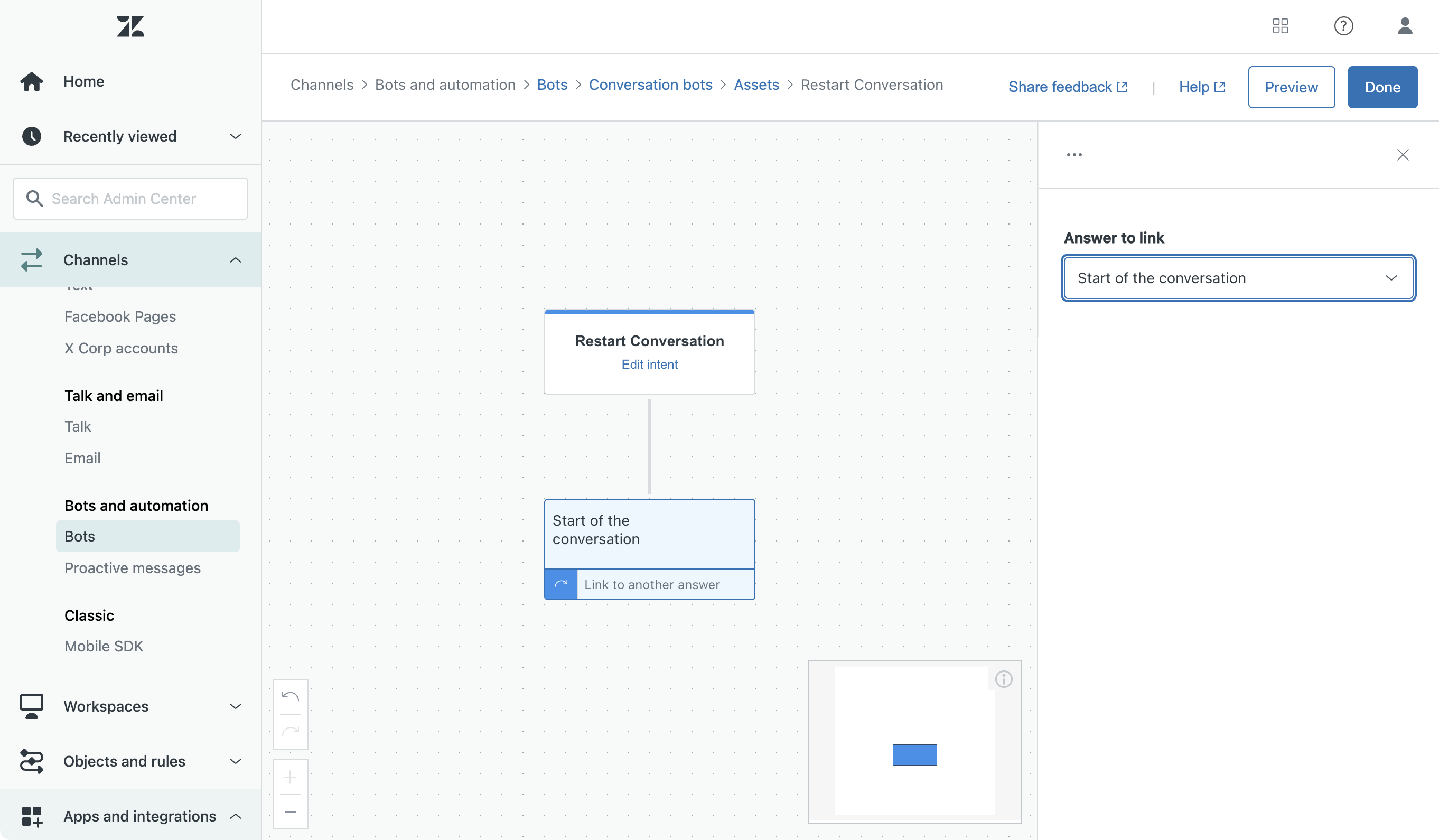Open Facebook Pages menu item

(x=120, y=316)
